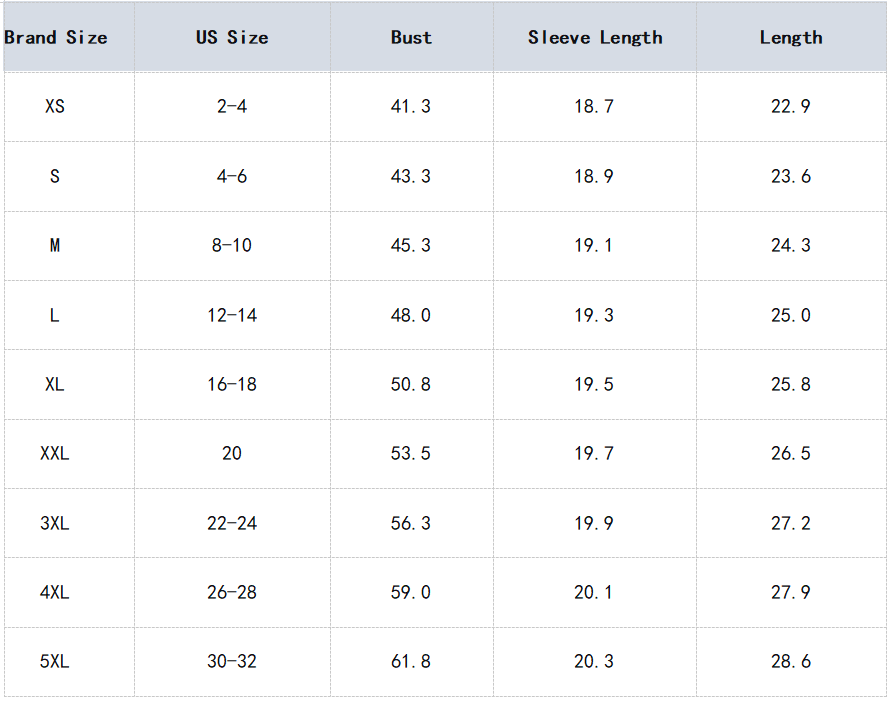Select the Bust column header
The image size is (888, 701).
[x=411, y=38]
